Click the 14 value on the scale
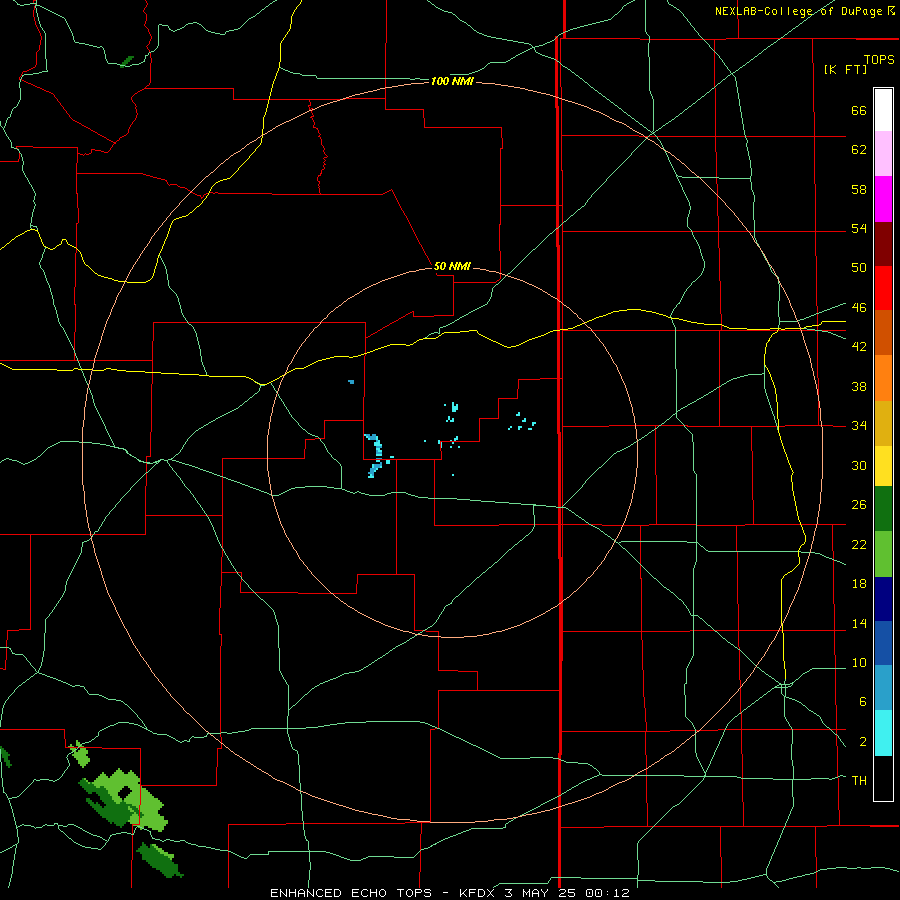 (x=859, y=623)
